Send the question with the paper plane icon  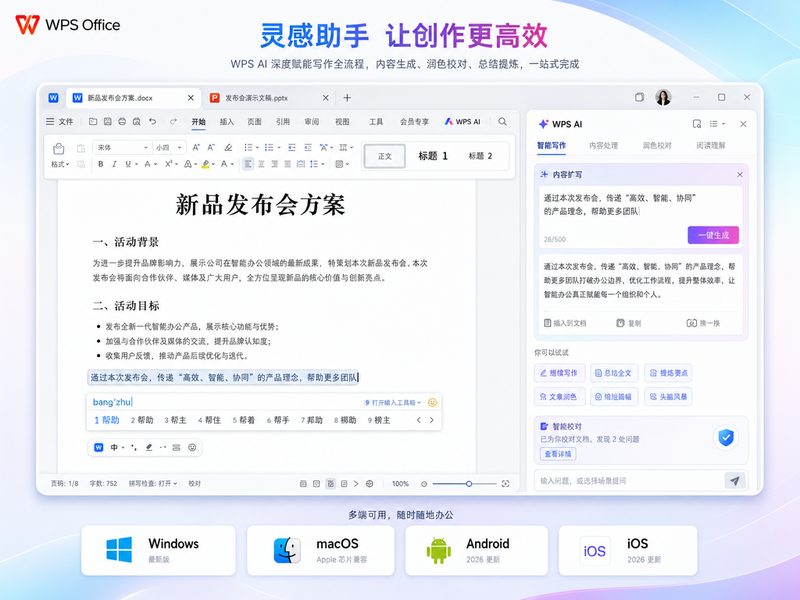pos(735,481)
